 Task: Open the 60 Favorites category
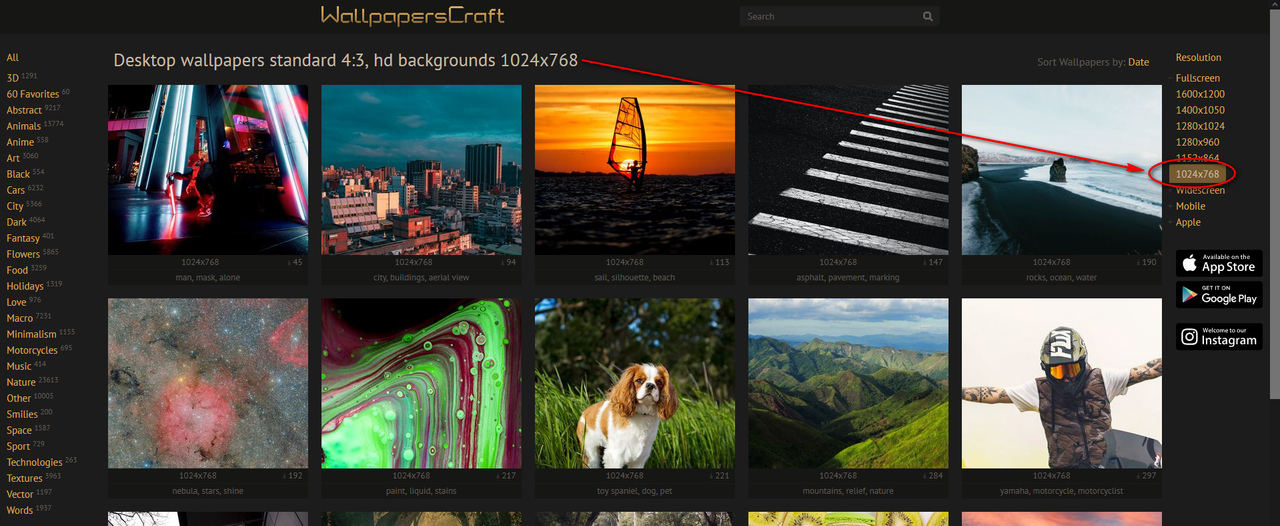pos(33,94)
